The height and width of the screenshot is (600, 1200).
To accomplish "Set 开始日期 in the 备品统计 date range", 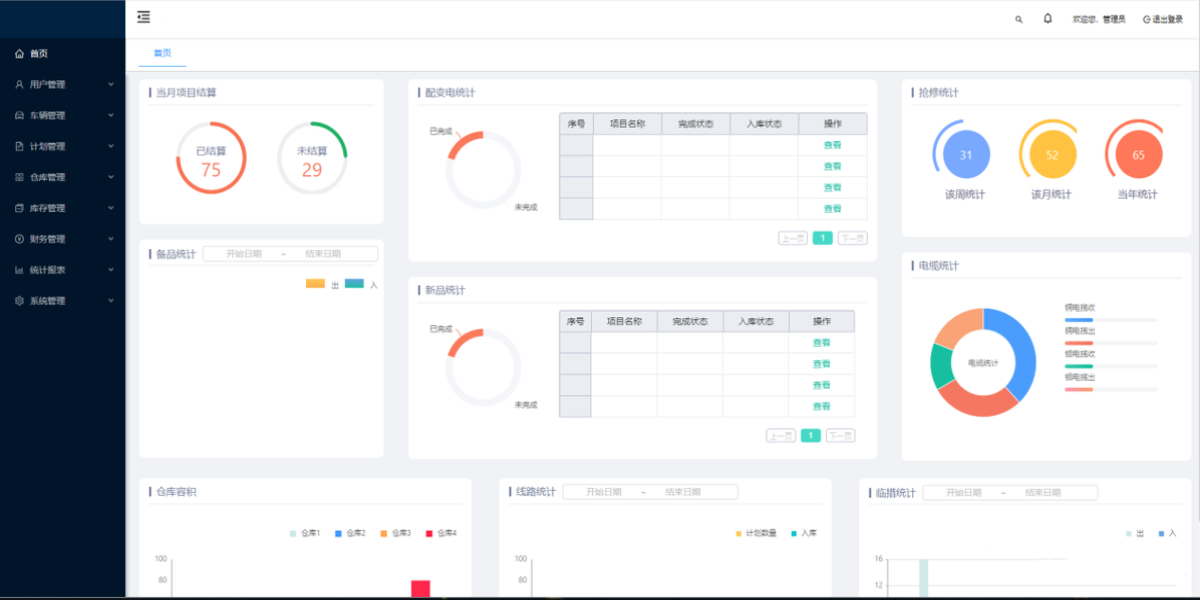I will pos(243,254).
